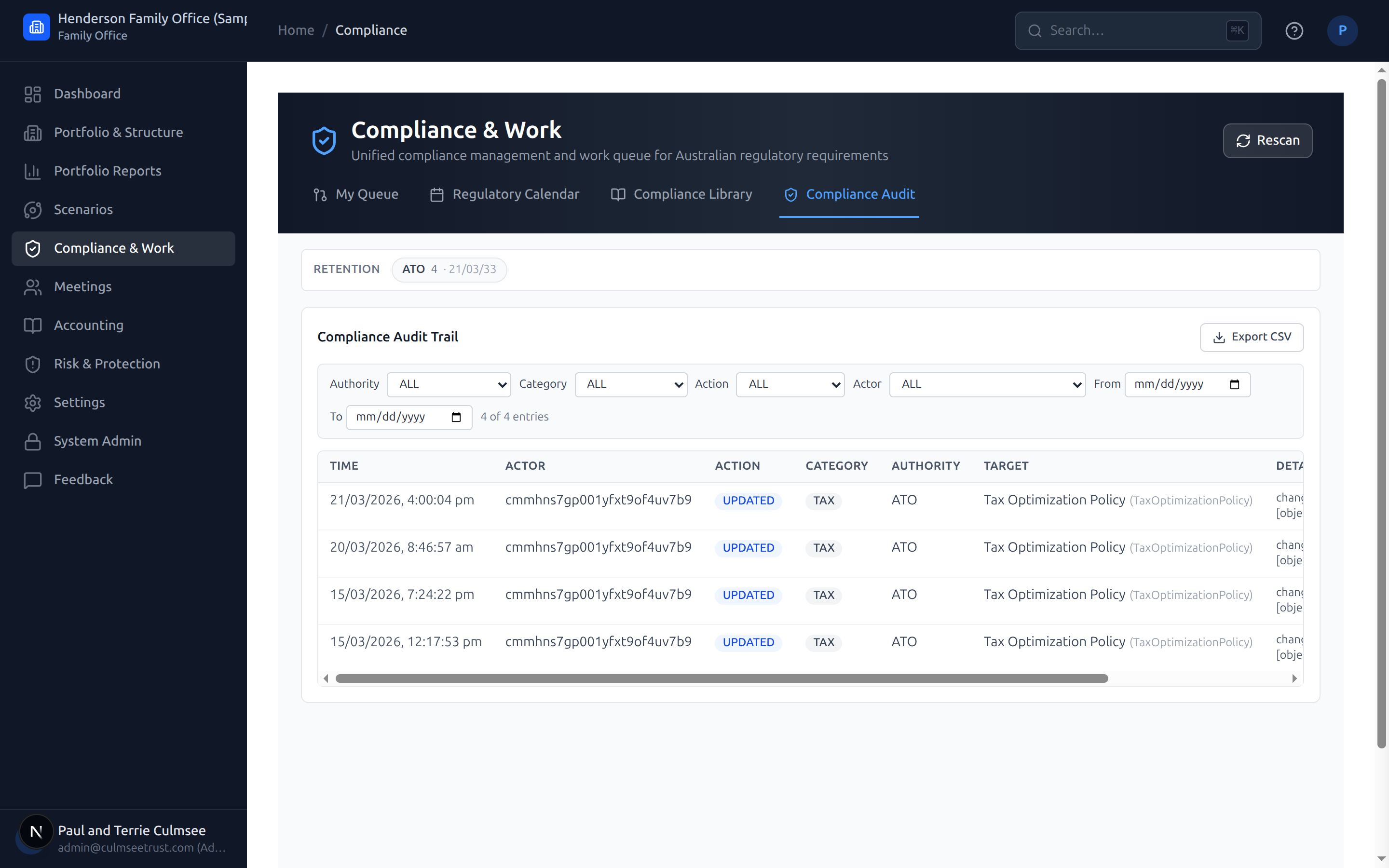Open the Category filter dropdown
The width and height of the screenshot is (1389, 868).
click(630, 384)
